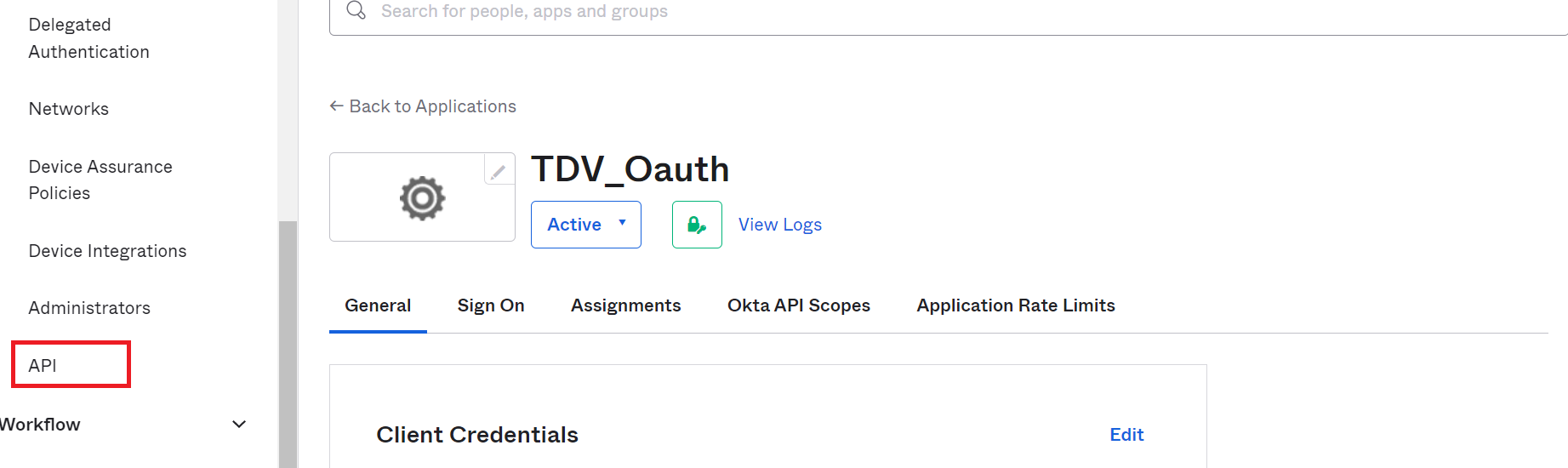Focus the search for people, apps and groups field
The image size is (1568, 468).
coord(948,12)
